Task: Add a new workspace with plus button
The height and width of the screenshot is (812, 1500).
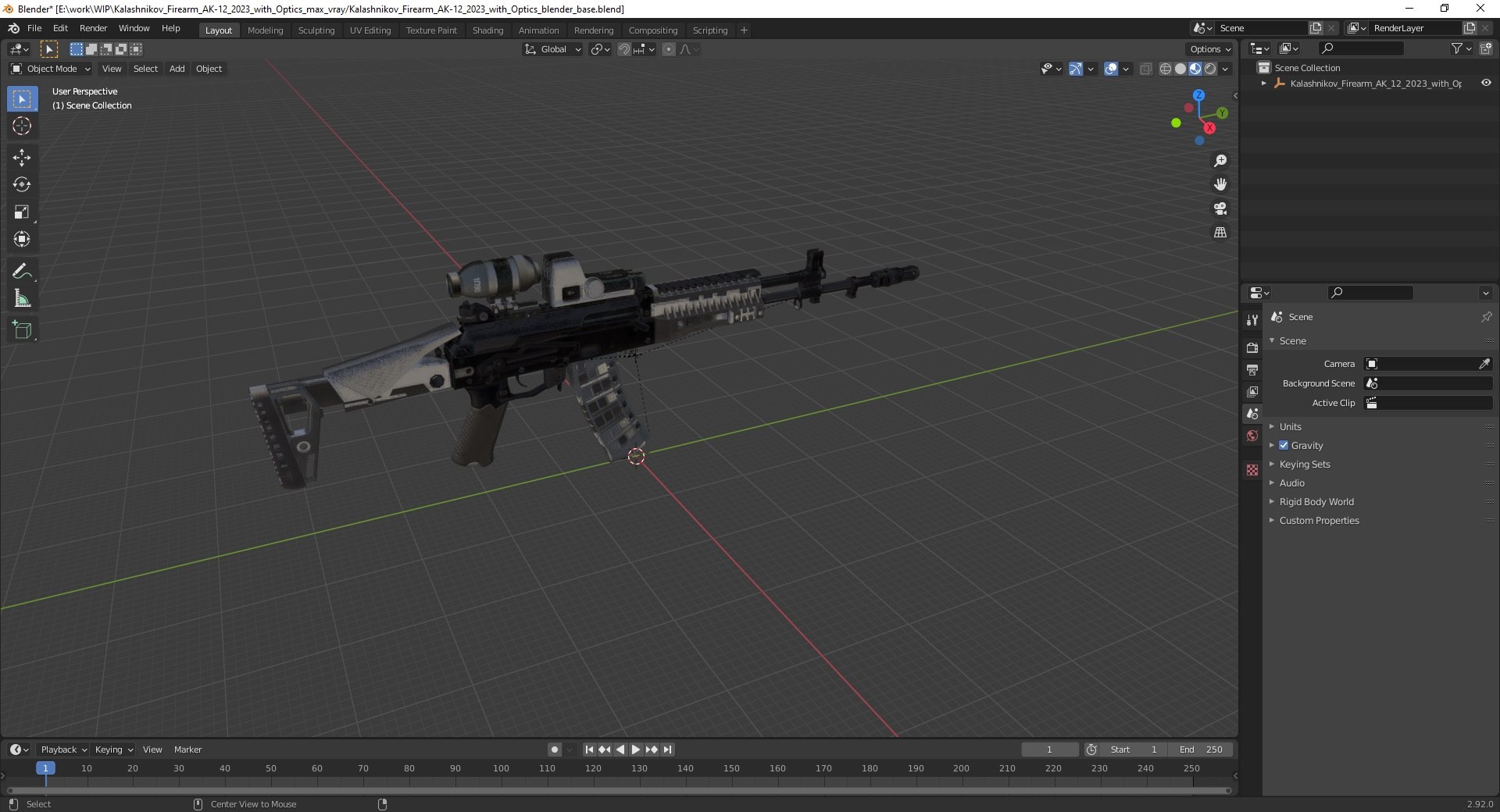Action: pos(744,30)
